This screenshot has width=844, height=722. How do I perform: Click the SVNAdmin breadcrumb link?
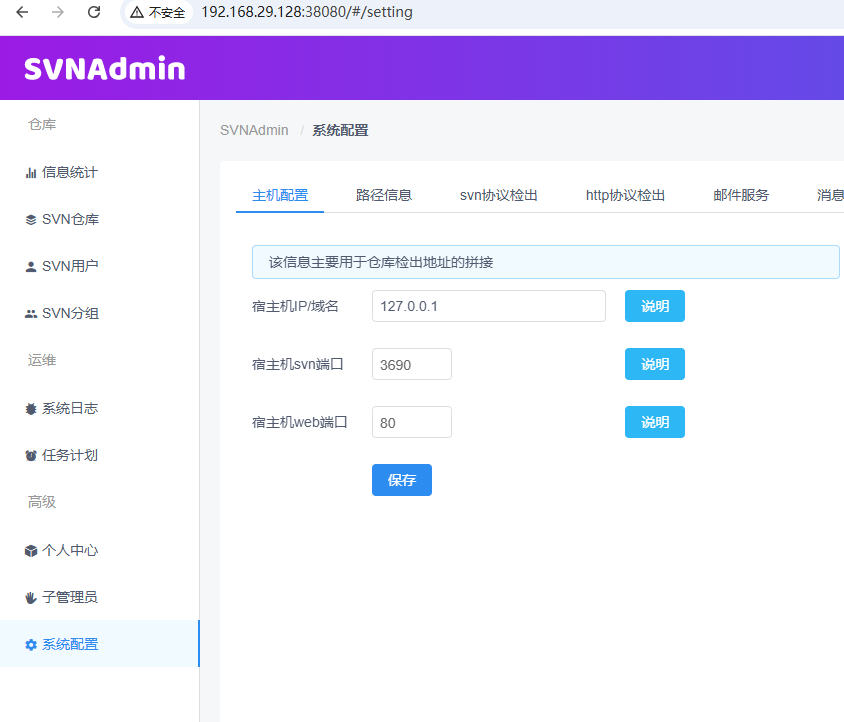tap(254, 130)
